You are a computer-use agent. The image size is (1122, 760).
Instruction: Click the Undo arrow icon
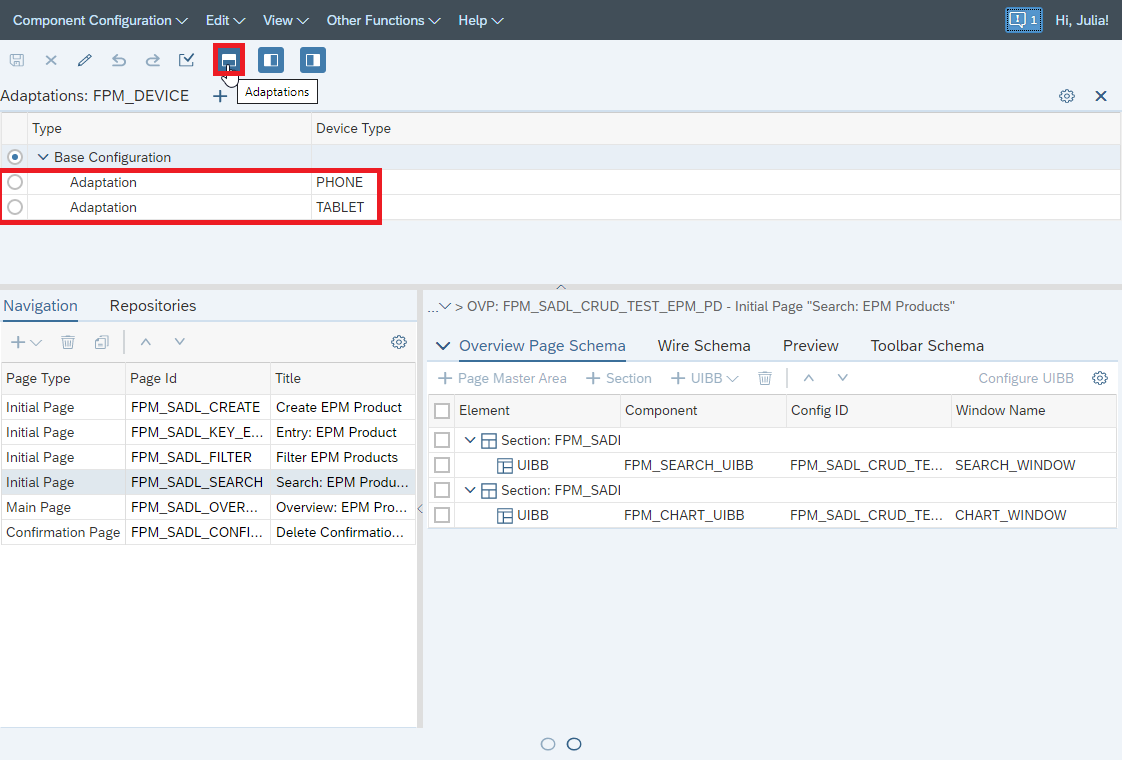[118, 60]
